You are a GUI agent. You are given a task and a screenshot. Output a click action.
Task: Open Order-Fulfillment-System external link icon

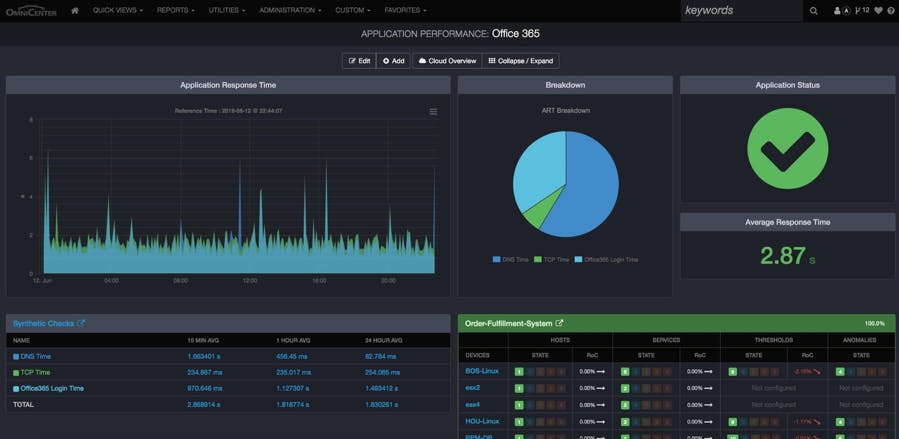click(560, 323)
